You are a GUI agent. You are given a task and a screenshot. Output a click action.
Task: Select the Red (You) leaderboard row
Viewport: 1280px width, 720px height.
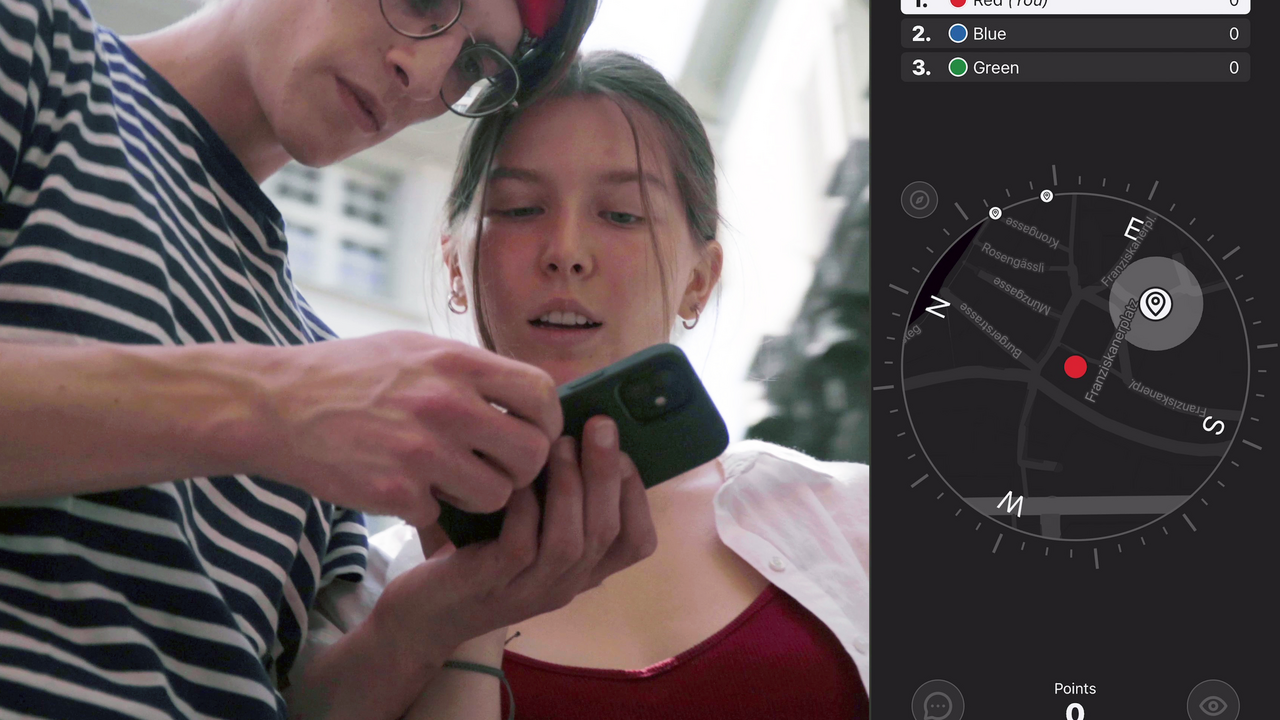tap(1075, 5)
